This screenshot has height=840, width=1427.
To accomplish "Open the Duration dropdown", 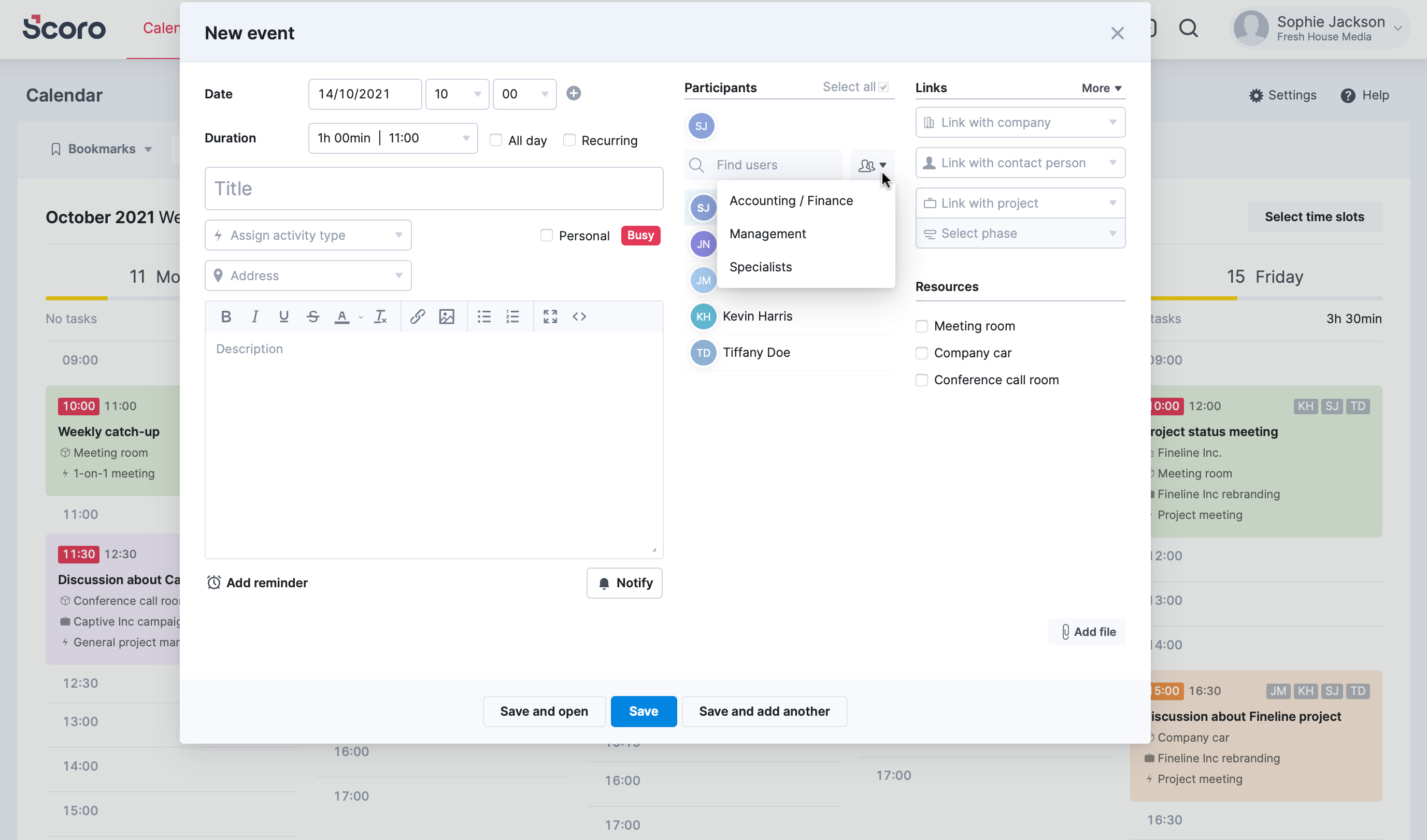I will point(393,138).
